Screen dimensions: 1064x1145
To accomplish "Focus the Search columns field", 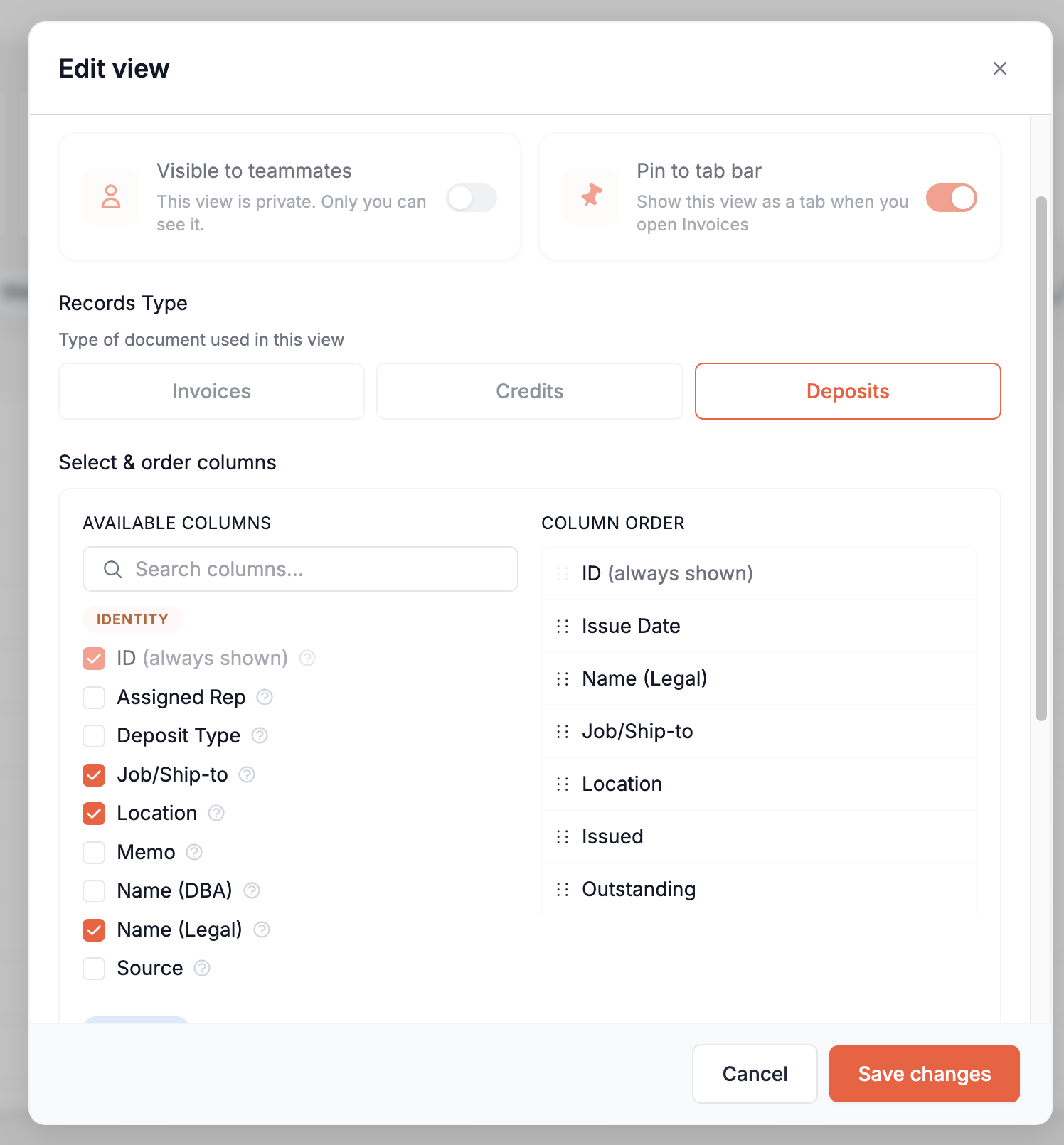I will [300, 569].
